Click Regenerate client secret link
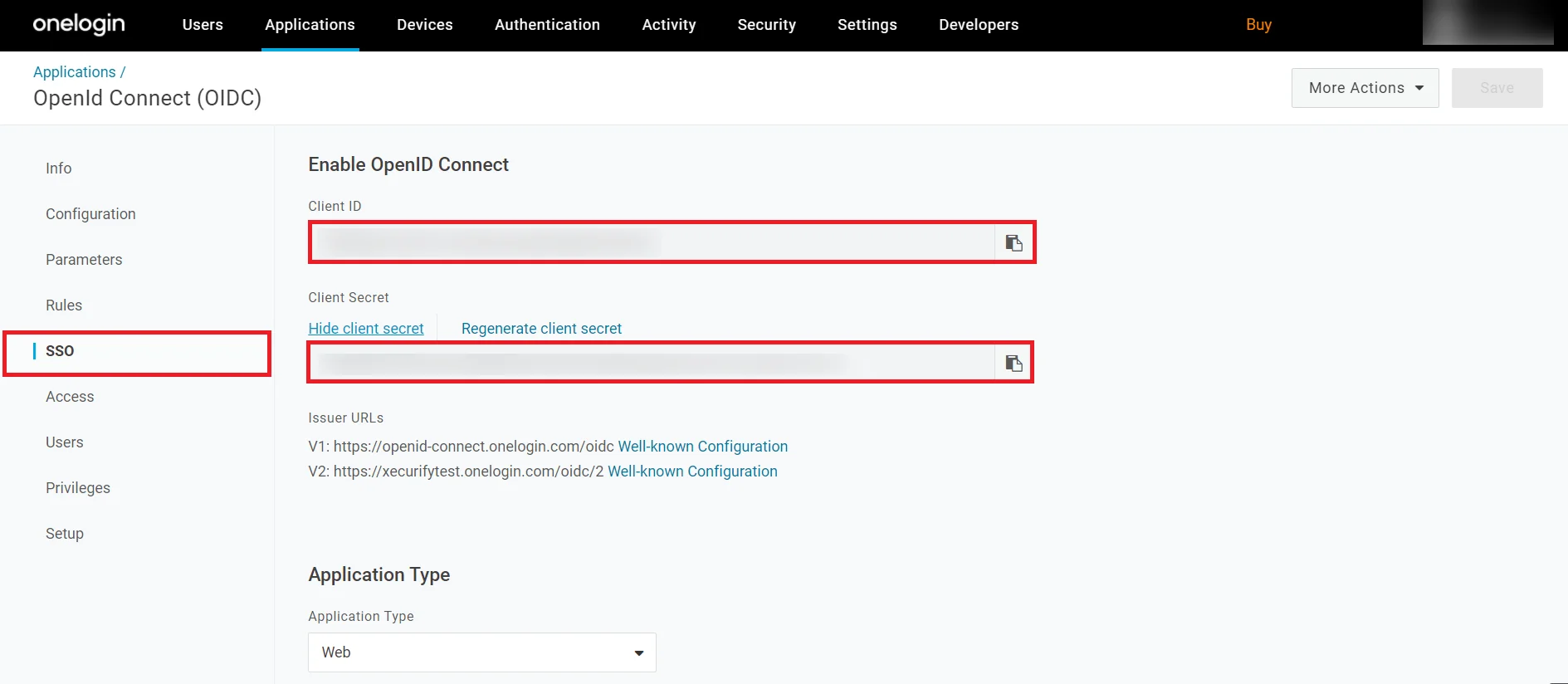Viewport: 1568px width, 684px height. click(541, 329)
